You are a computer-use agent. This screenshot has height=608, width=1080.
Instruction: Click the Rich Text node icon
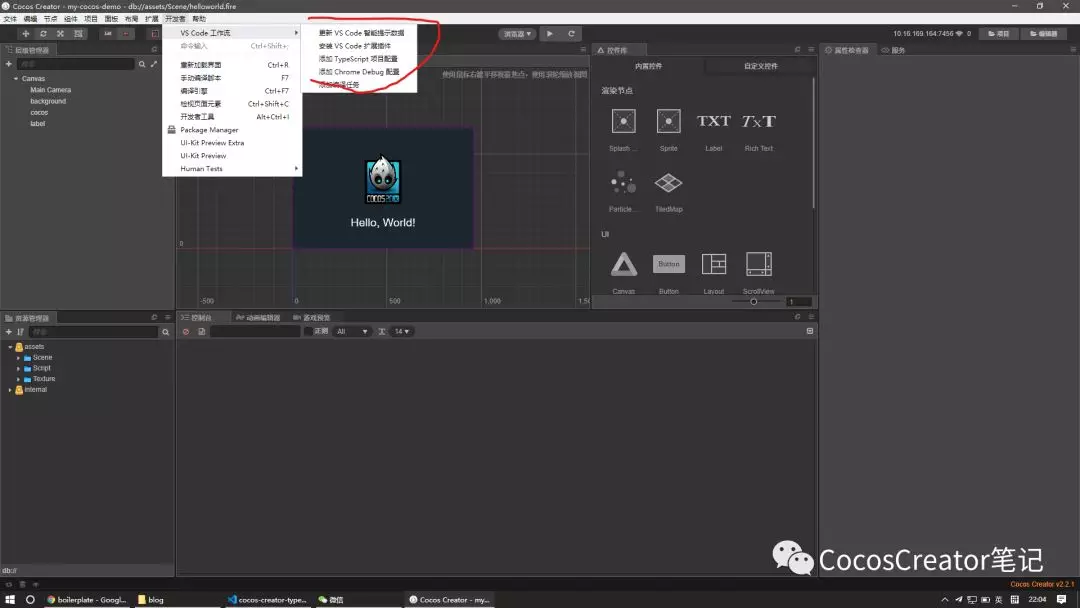[758, 121]
